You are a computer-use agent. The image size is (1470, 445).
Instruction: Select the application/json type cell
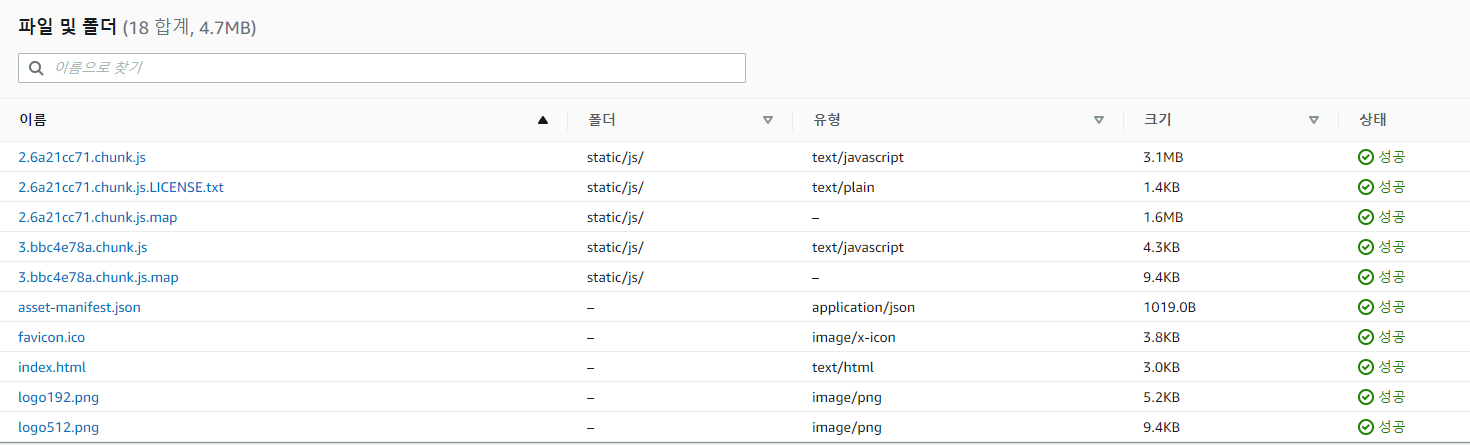[863, 307]
